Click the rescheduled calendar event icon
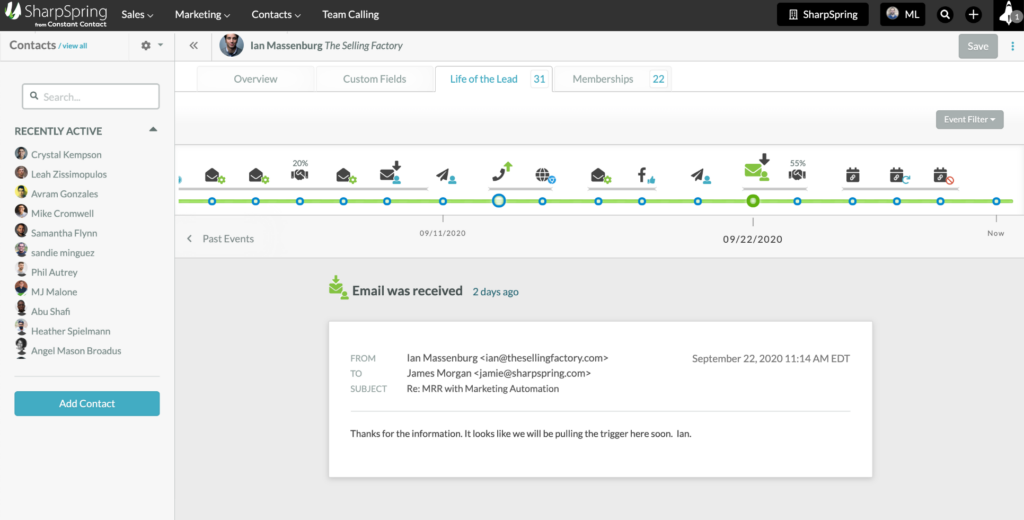This screenshot has height=520, width=1024. pos(899,175)
